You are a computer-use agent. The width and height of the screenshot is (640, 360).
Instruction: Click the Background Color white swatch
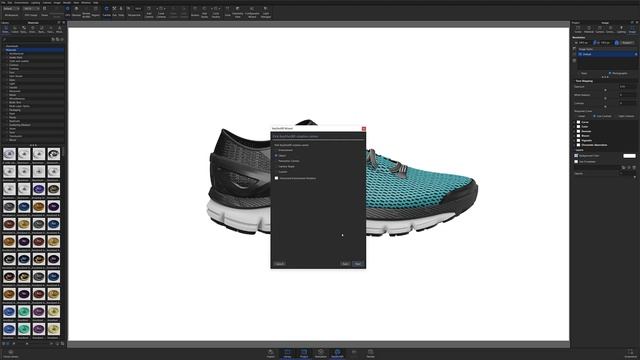[629, 156]
